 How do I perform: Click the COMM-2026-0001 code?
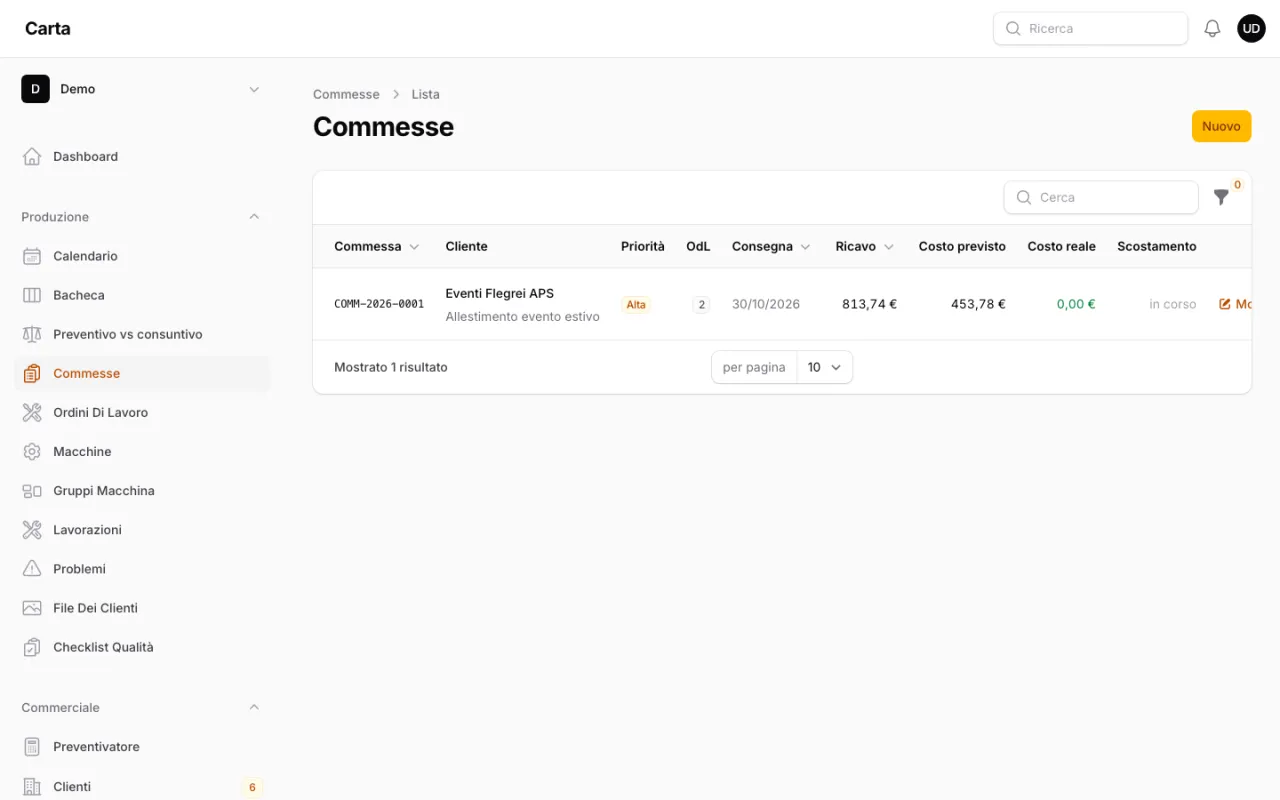coord(379,304)
